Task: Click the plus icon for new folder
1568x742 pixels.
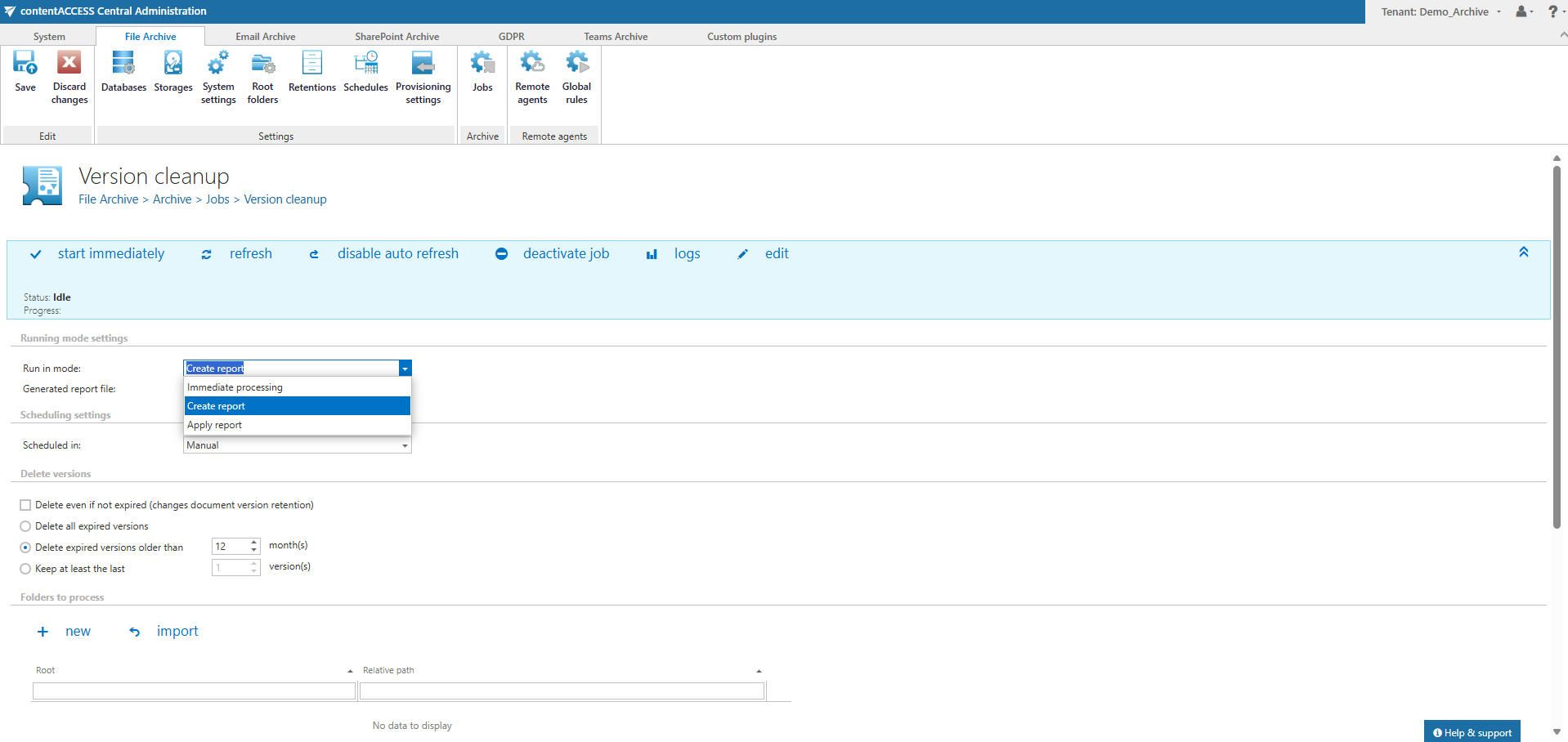Action: pyautogui.click(x=43, y=632)
